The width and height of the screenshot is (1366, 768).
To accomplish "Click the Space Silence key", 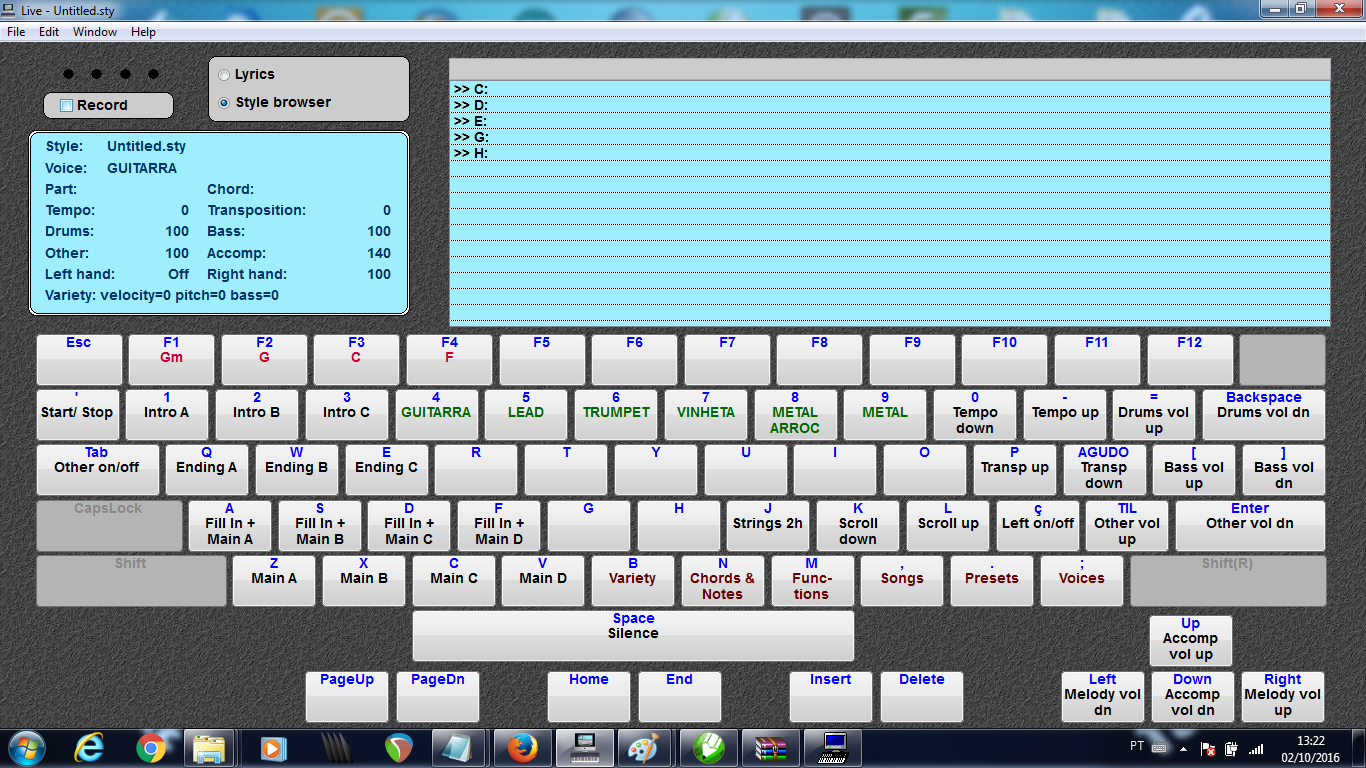I will pyautogui.click(x=634, y=636).
